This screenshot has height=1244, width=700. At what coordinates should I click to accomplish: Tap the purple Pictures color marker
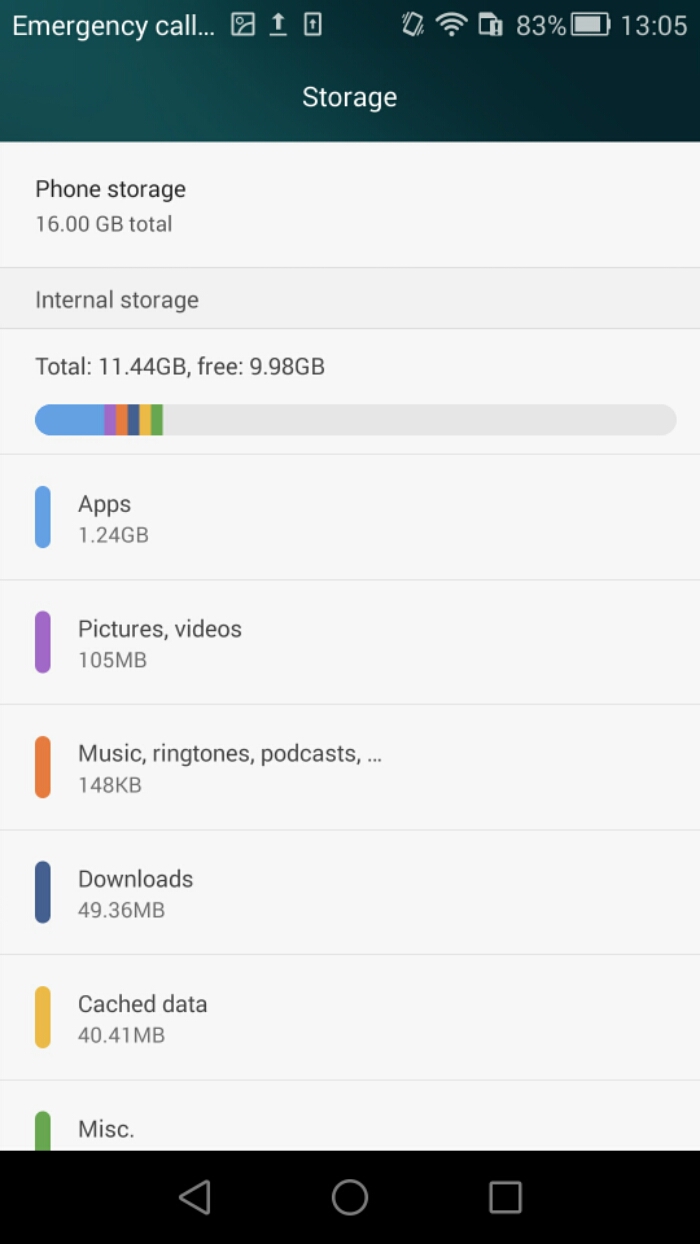coord(43,642)
